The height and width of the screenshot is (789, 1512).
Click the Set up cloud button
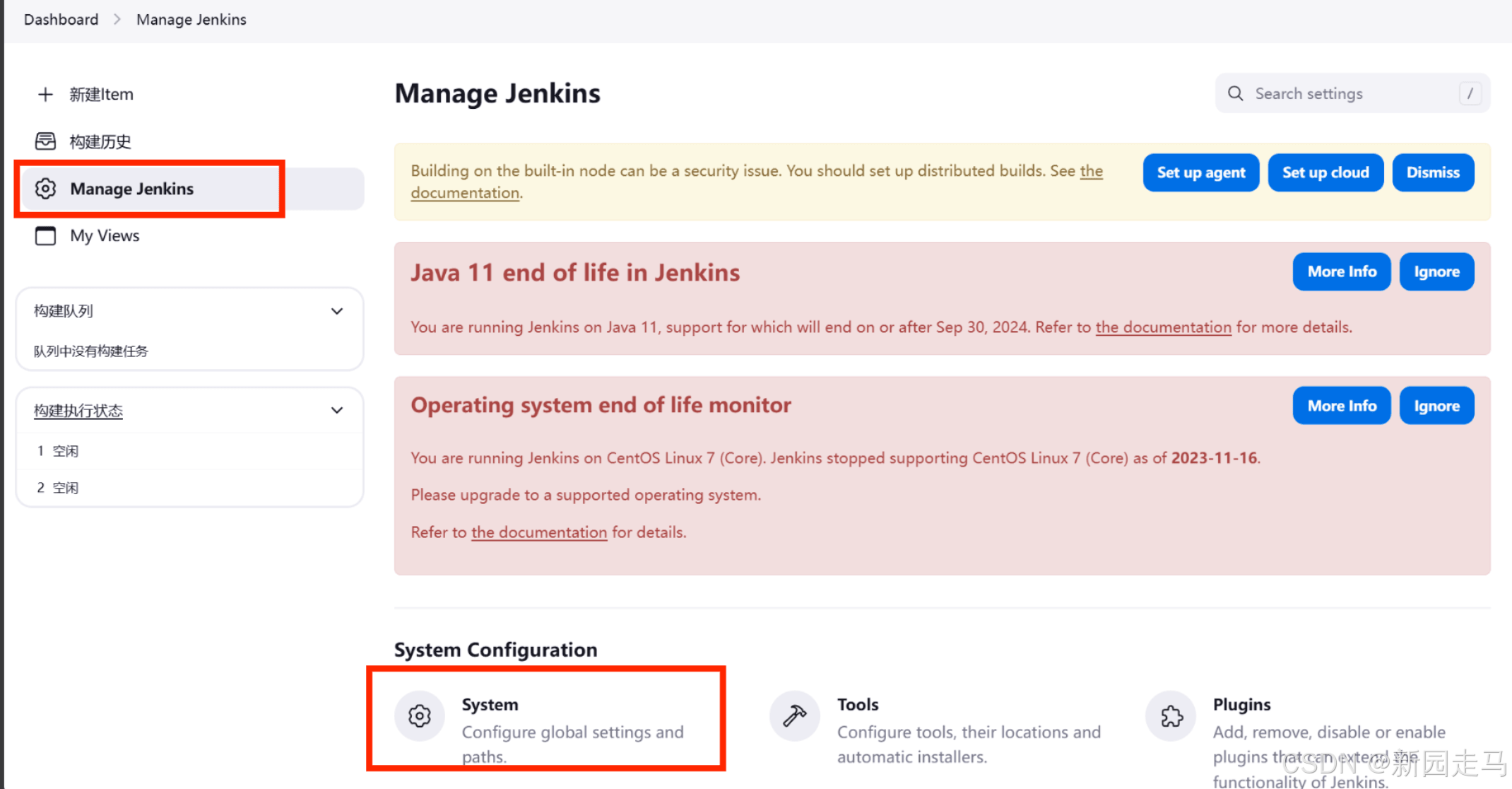[1325, 173]
